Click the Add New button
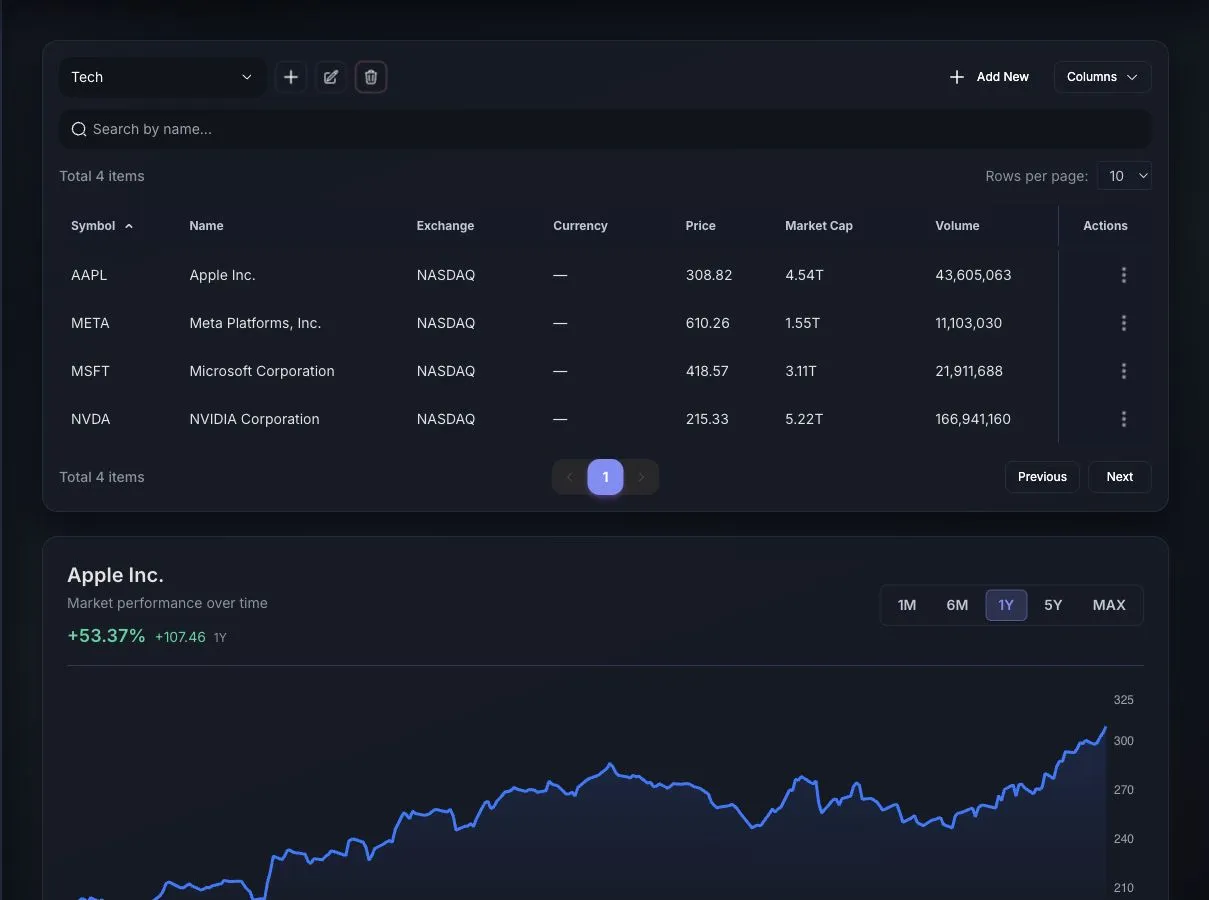This screenshot has width=1209, height=900. (989, 77)
